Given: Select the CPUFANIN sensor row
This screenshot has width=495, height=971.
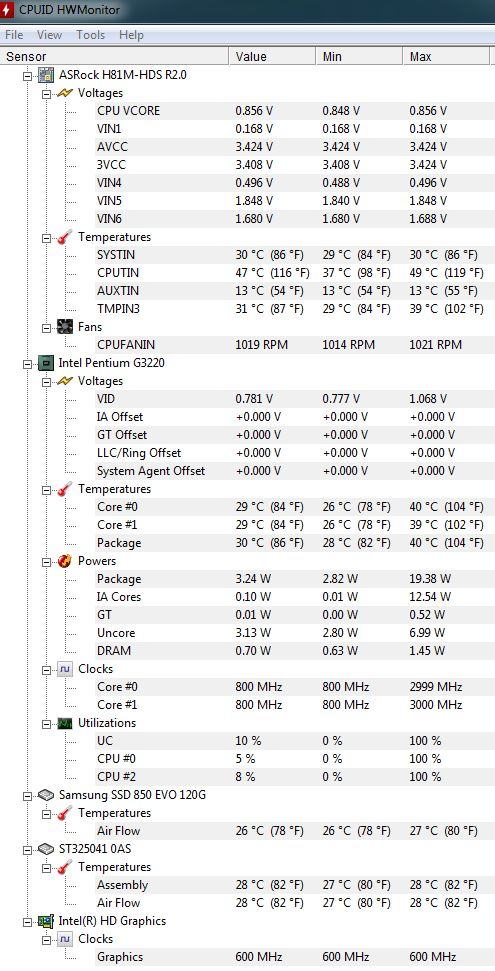Looking at the screenshot, I should (277, 345).
